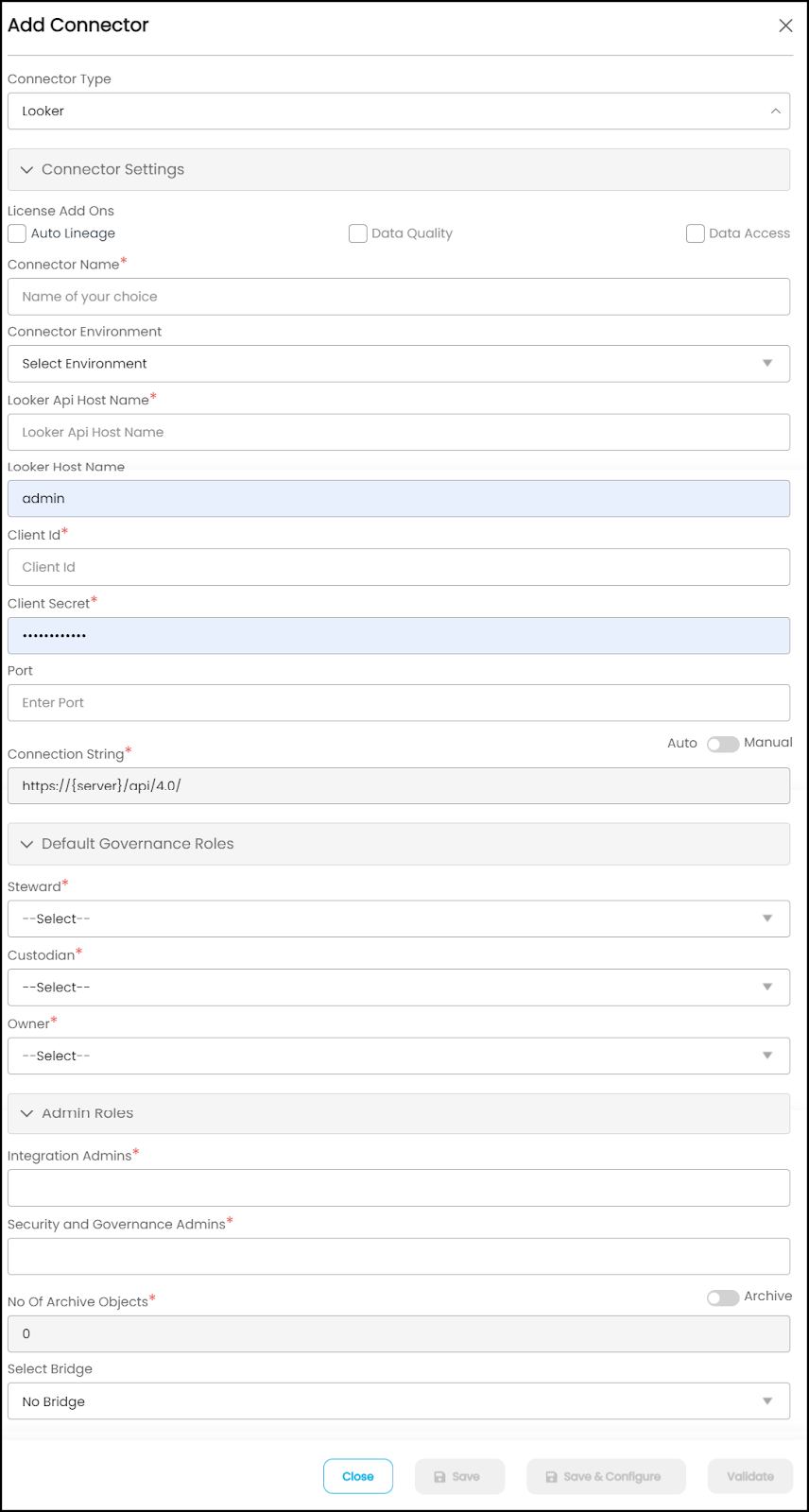Collapse the Connector Settings section chevron
The image size is (809, 1512).
tap(26, 169)
